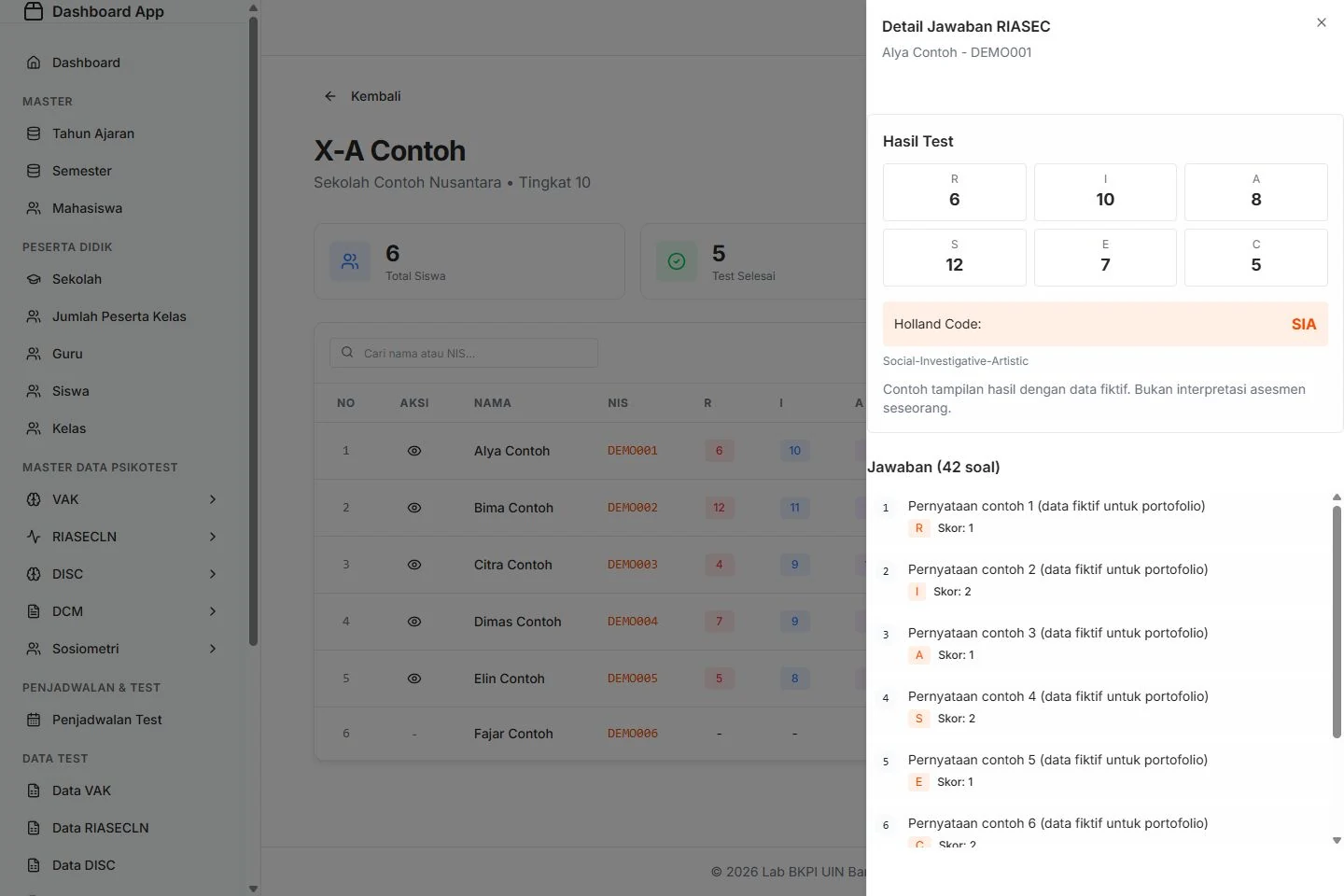Click the Guru people icon

[x=34, y=354]
